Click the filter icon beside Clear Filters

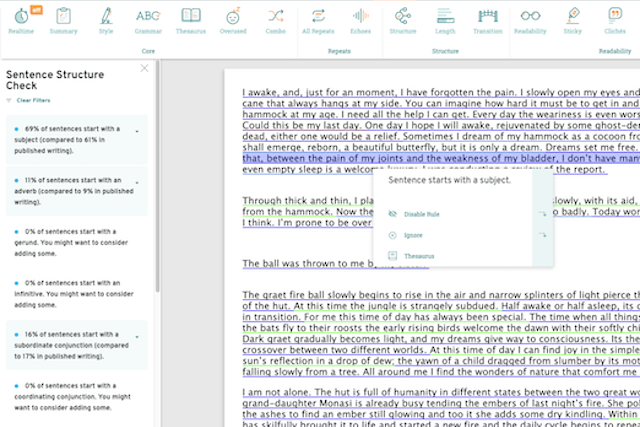tap(9, 100)
